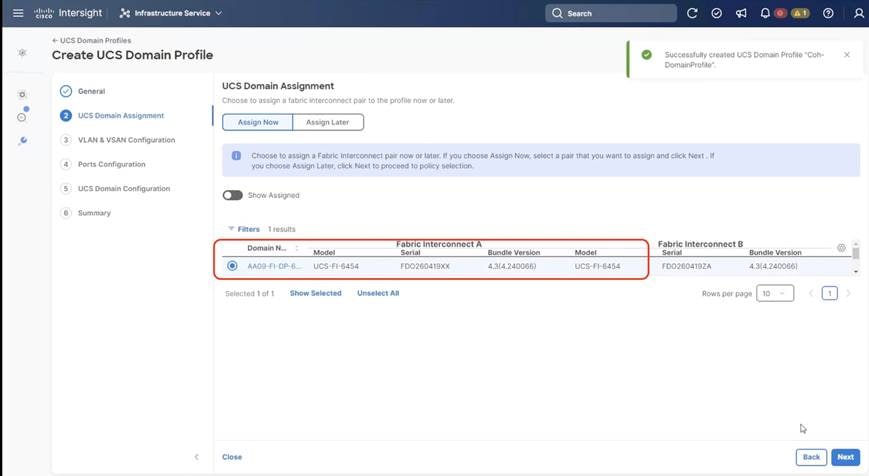Click page number 1
This screenshot has height=476, width=869.
(830, 293)
